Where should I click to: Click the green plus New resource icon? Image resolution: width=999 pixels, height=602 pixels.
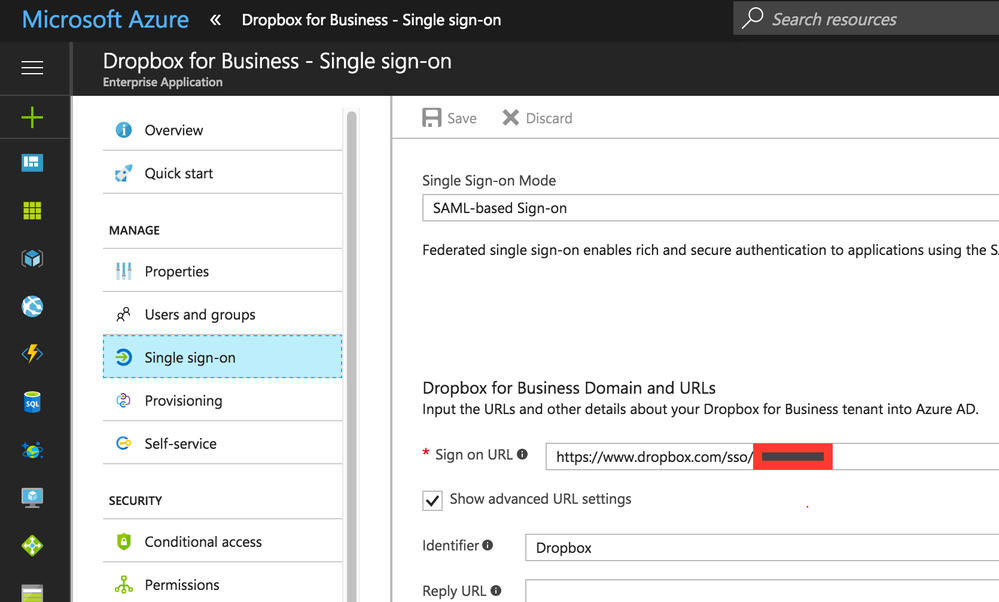[32, 118]
